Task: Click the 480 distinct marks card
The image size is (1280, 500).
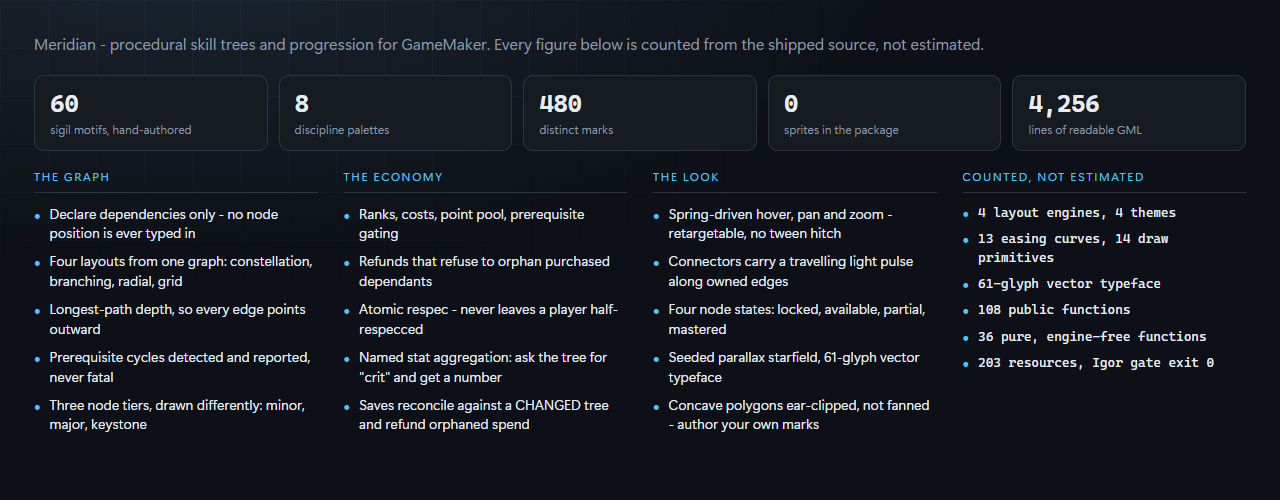Action: pyautogui.click(x=640, y=113)
